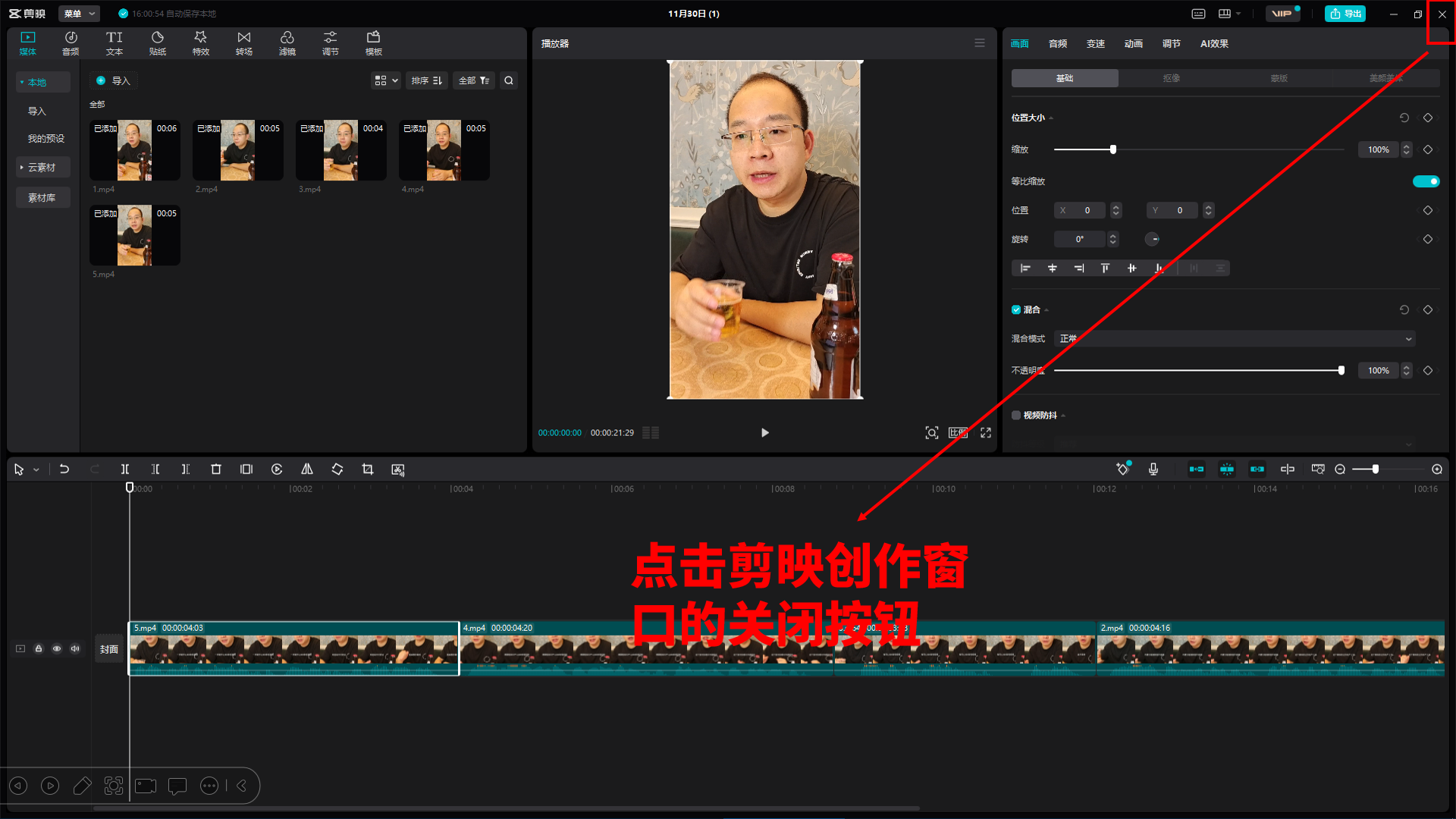The height and width of the screenshot is (819, 1456).
Task: Open the 滤镜 (filters) panel
Action: (287, 43)
